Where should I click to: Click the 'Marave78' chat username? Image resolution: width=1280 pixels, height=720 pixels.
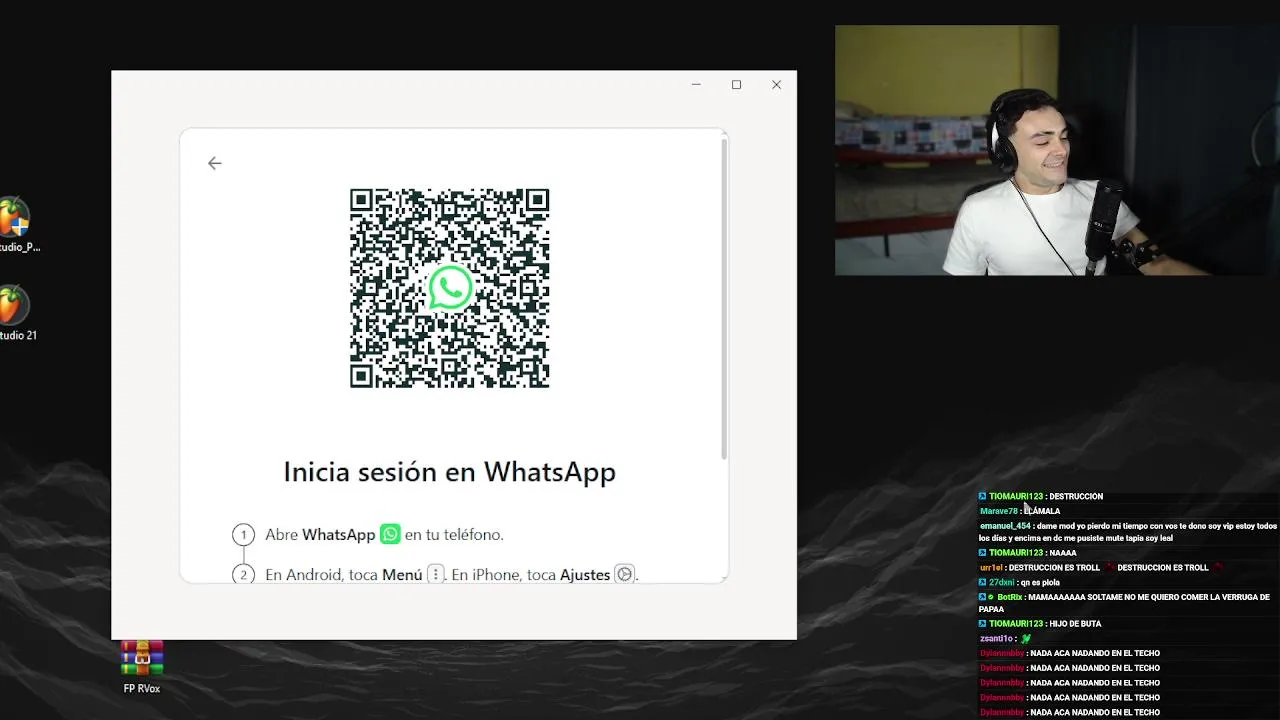point(999,511)
